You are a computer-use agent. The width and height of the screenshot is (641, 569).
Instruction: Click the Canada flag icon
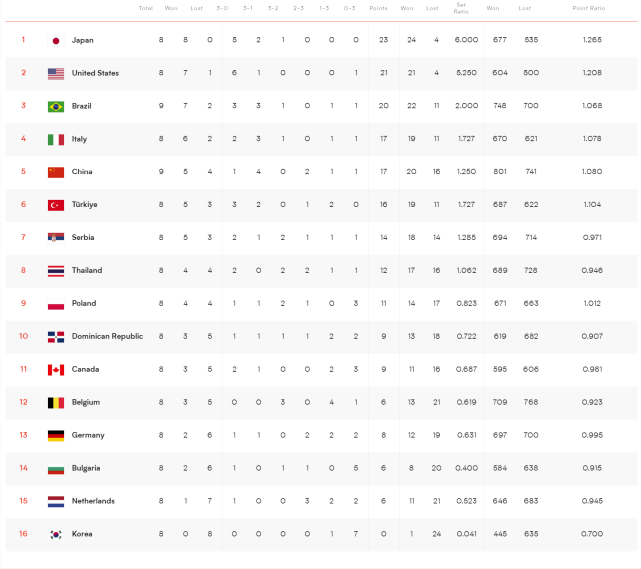click(56, 370)
